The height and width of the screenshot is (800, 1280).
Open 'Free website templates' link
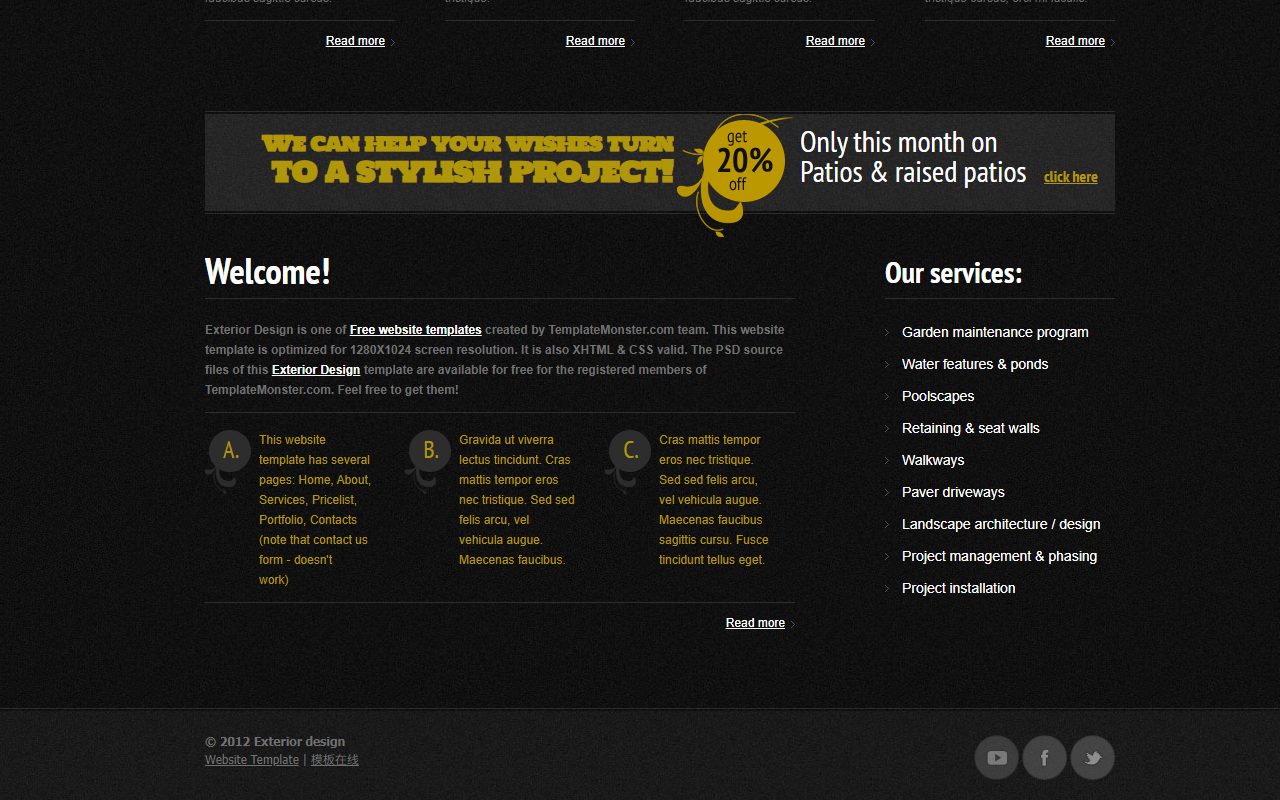coord(416,330)
